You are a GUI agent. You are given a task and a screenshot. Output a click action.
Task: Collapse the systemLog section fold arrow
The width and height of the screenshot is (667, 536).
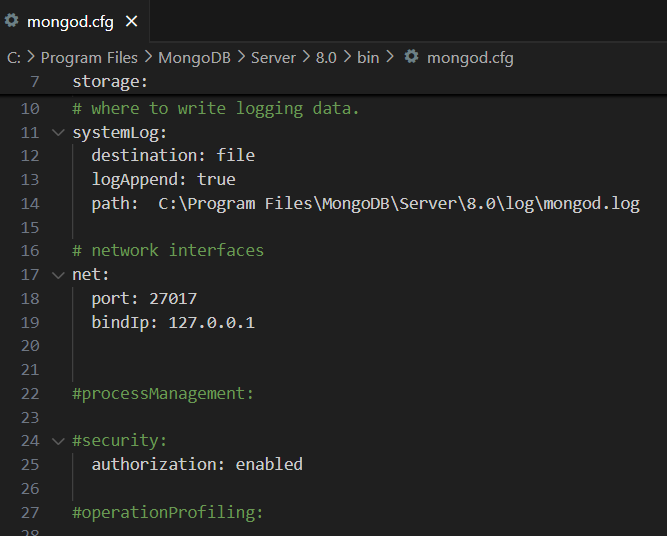pos(58,133)
